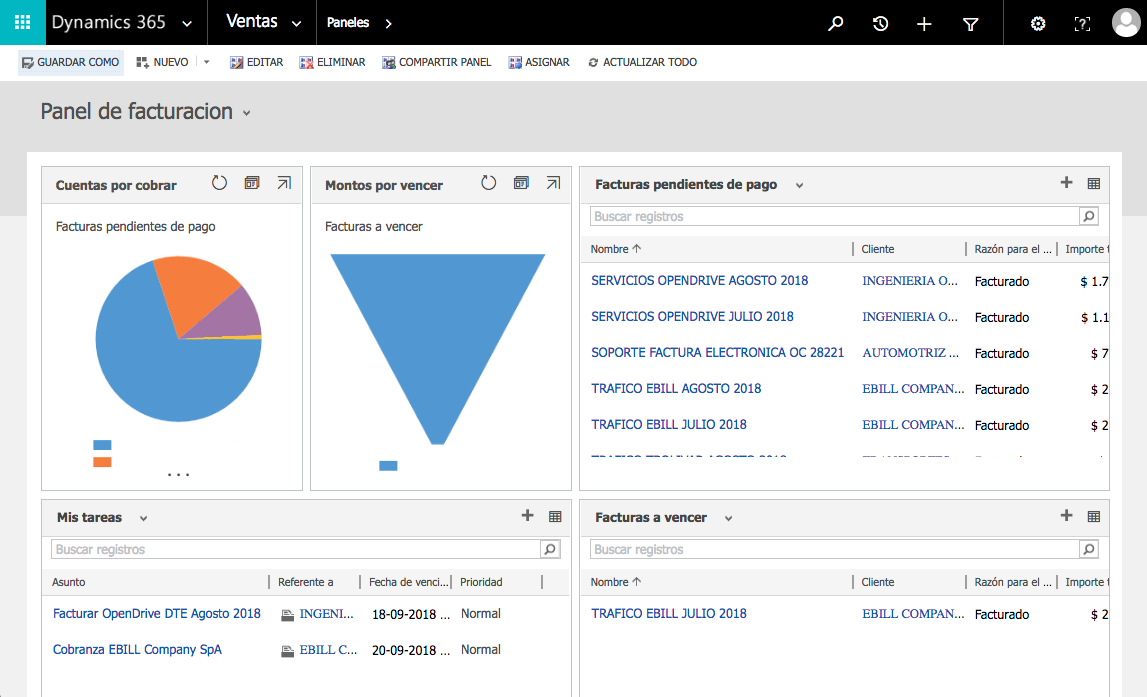1147x697 pixels.
Task: Enlarge the Cuentas por cobrar chart
Action: tap(284, 183)
